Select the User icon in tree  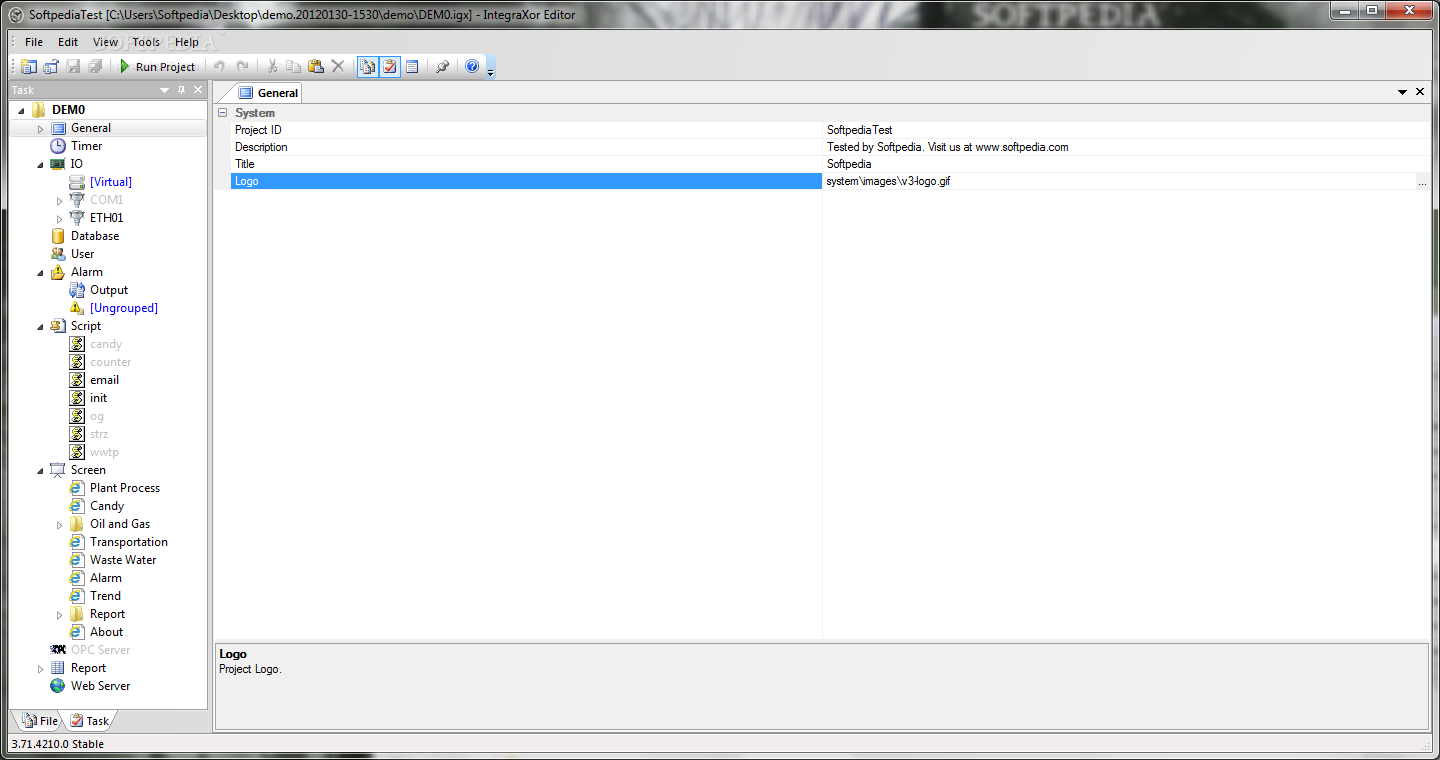click(58, 254)
